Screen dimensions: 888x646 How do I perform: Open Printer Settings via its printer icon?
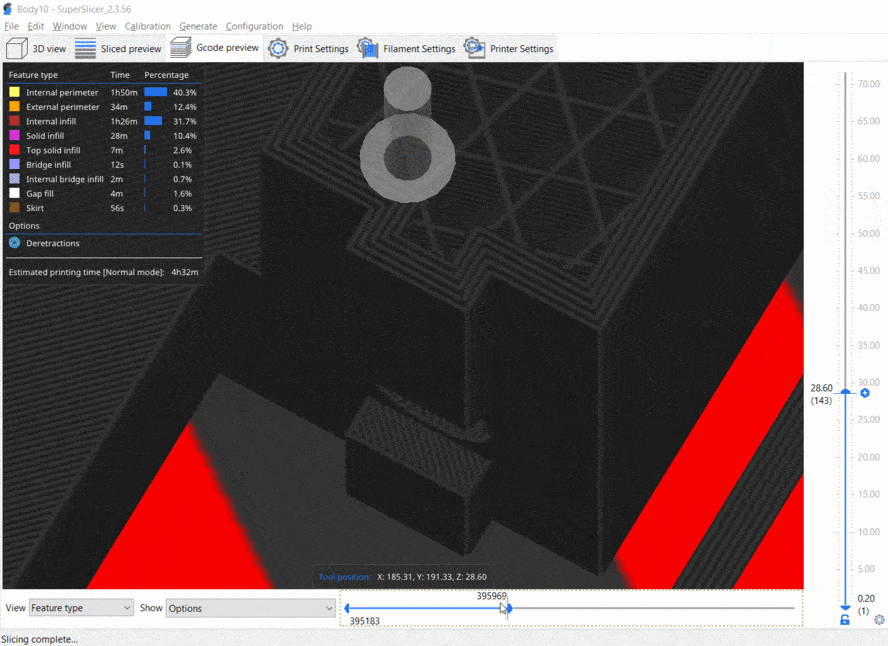click(x=473, y=47)
